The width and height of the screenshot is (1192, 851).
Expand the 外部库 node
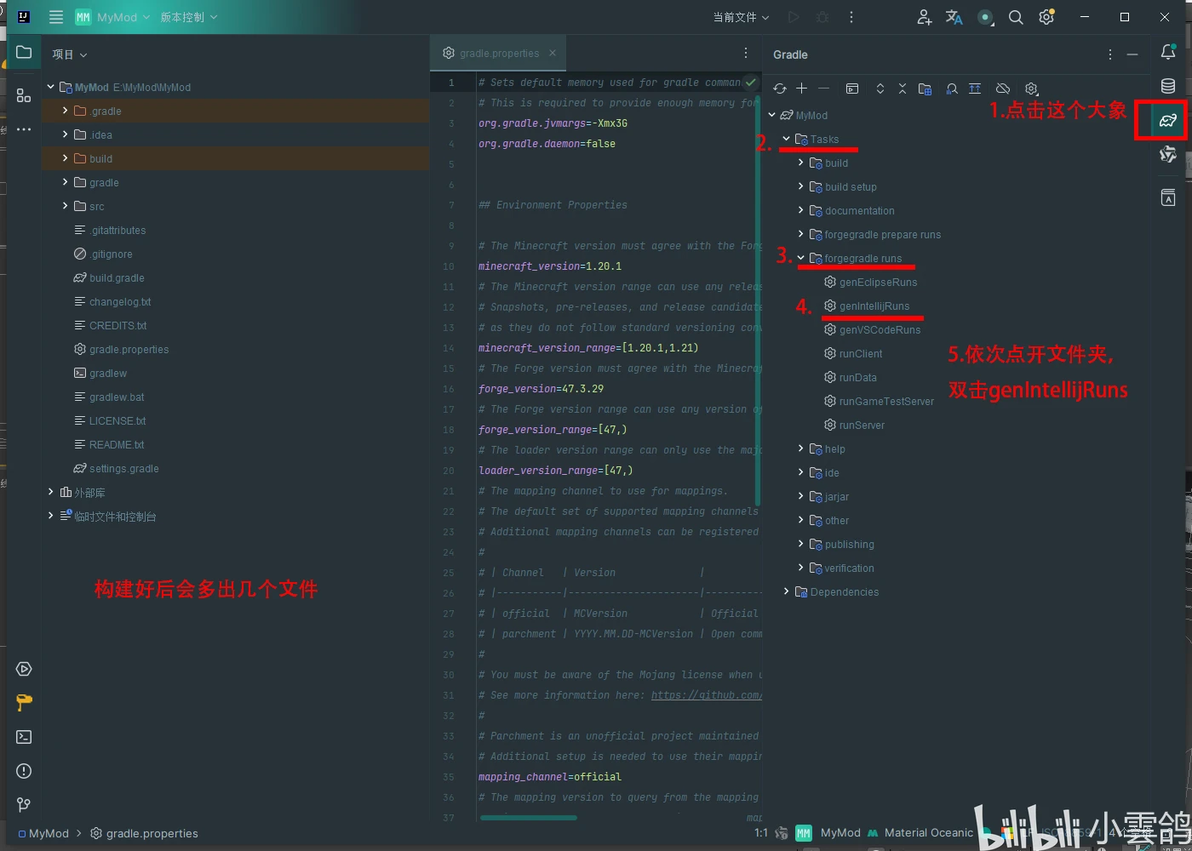[x=51, y=492]
